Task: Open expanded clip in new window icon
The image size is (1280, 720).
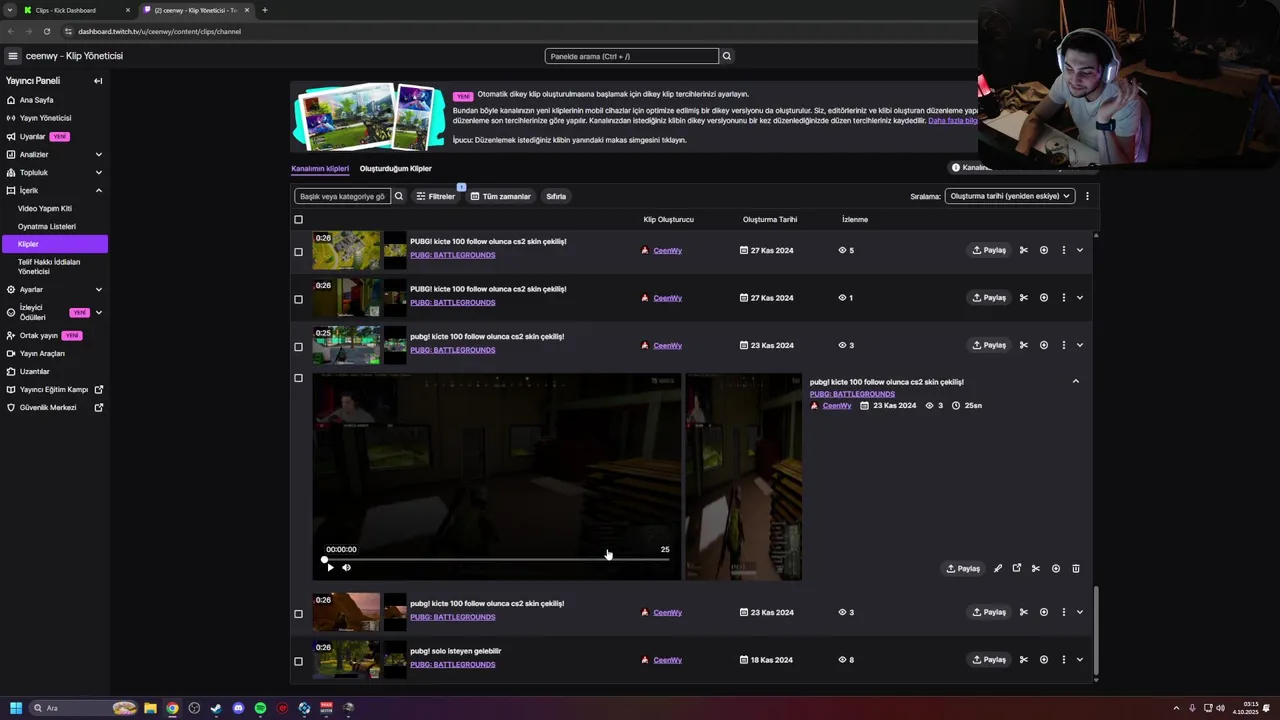Action: 1017,568
